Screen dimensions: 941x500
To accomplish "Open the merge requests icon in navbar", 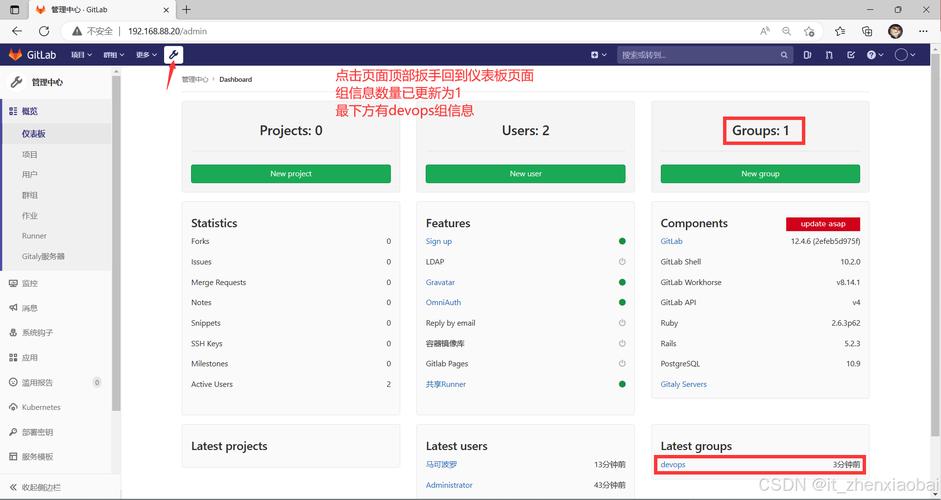I will coord(829,55).
